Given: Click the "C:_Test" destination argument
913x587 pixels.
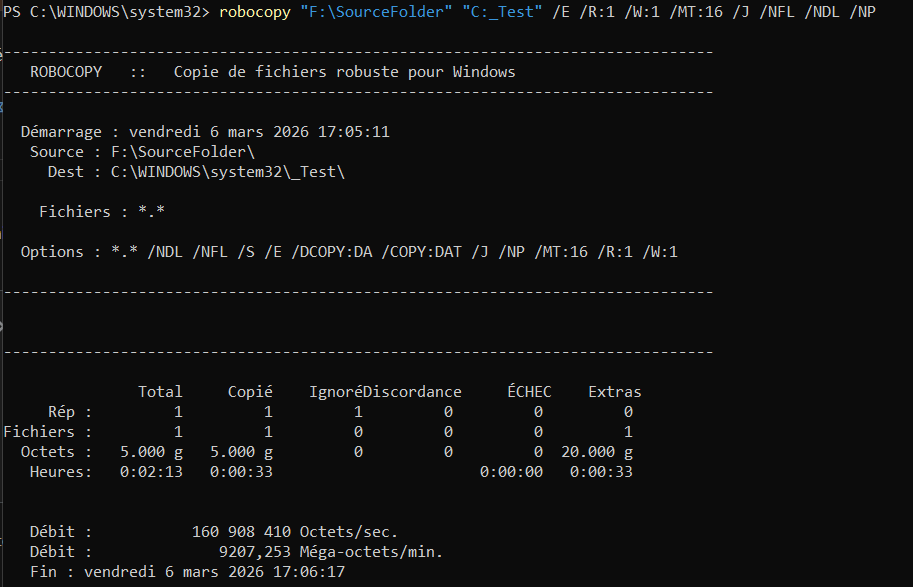Looking at the screenshot, I should coord(502,12).
